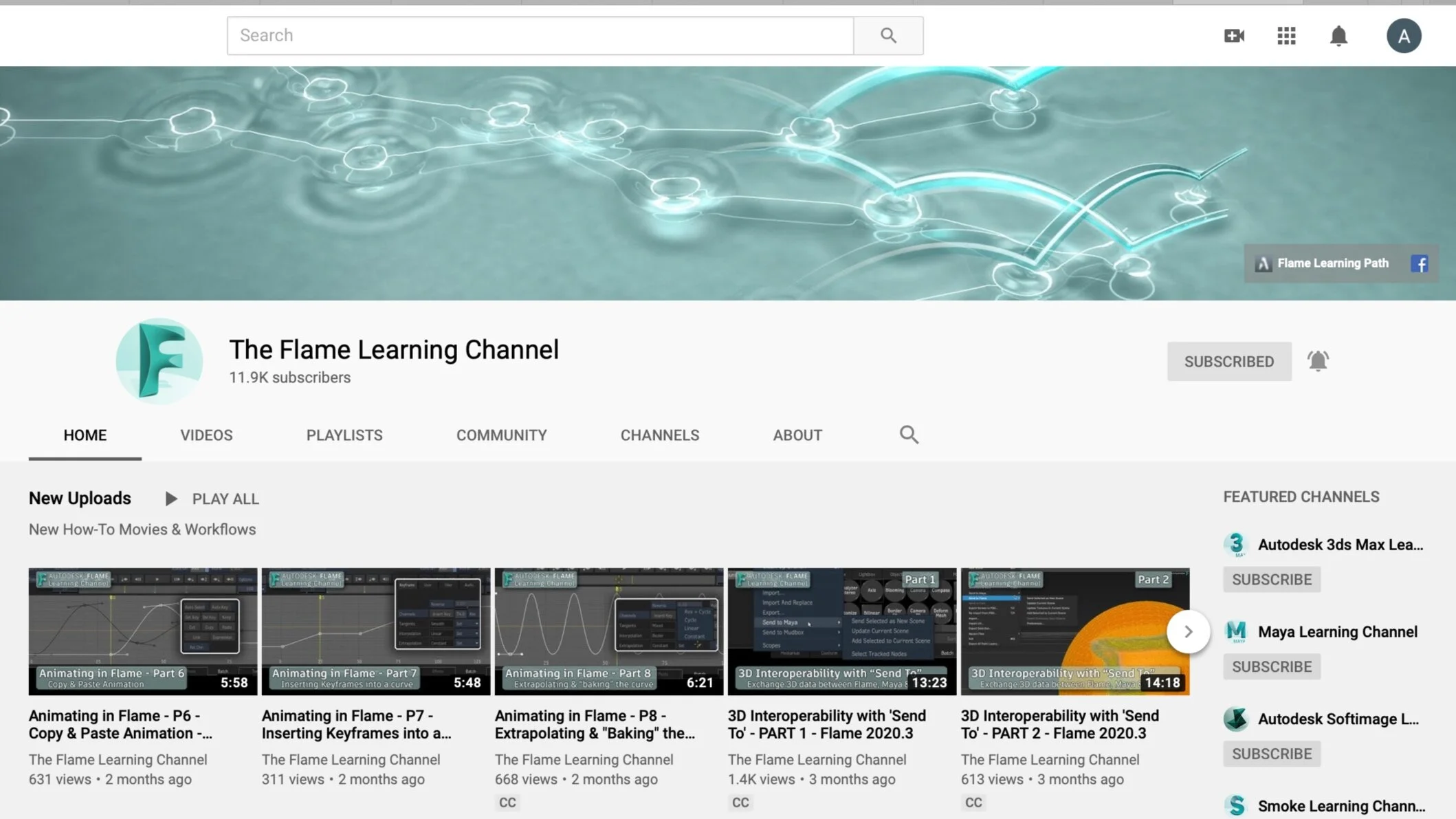Click the Flame channel logo avatar

click(159, 360)
